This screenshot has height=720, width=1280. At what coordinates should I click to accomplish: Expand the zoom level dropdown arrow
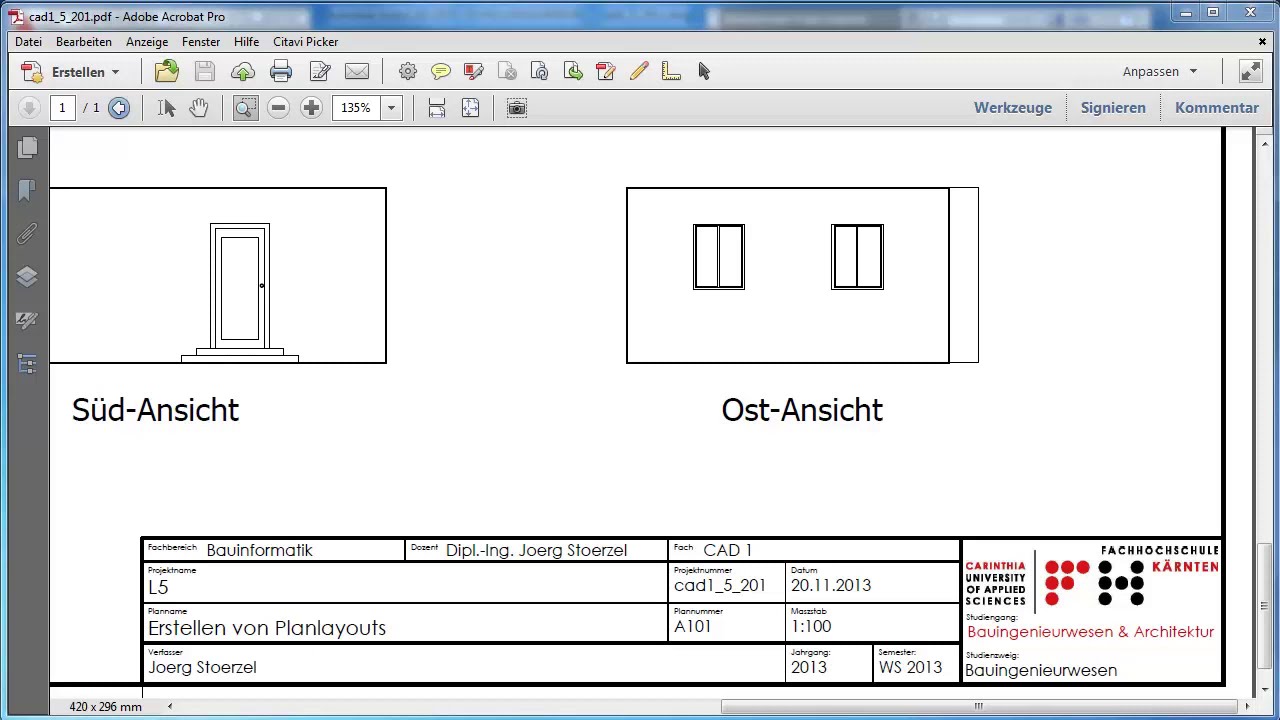tap(391, 108)
